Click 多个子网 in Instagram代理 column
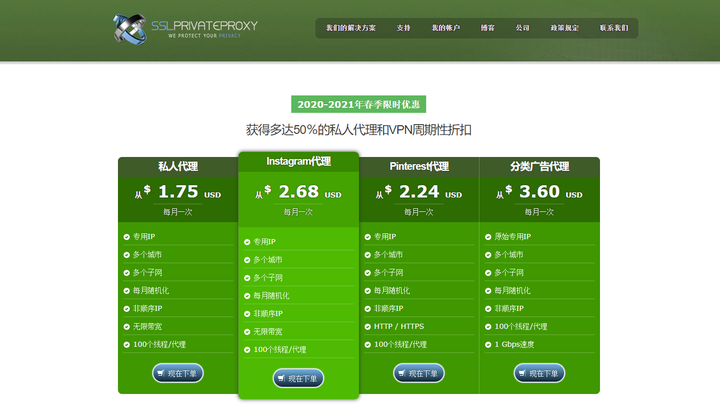720x414 pixels. [268, 278]
